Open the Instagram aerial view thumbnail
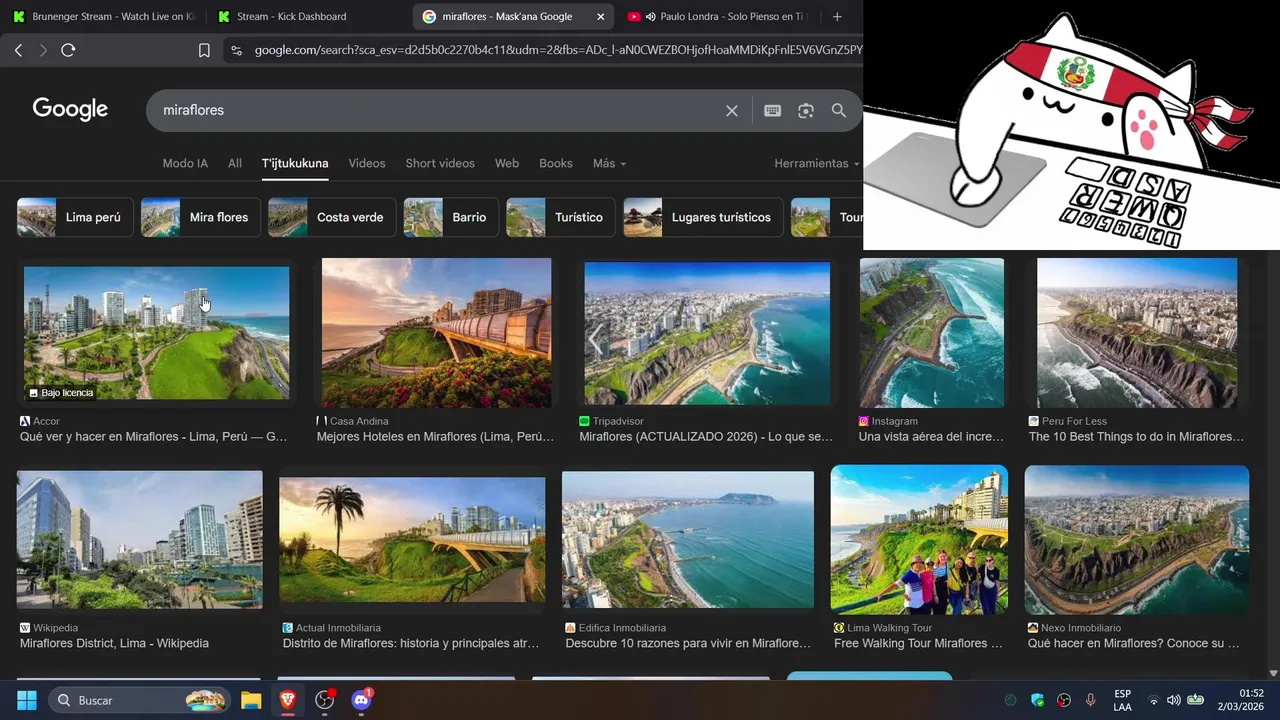 [x=931, y=333]
